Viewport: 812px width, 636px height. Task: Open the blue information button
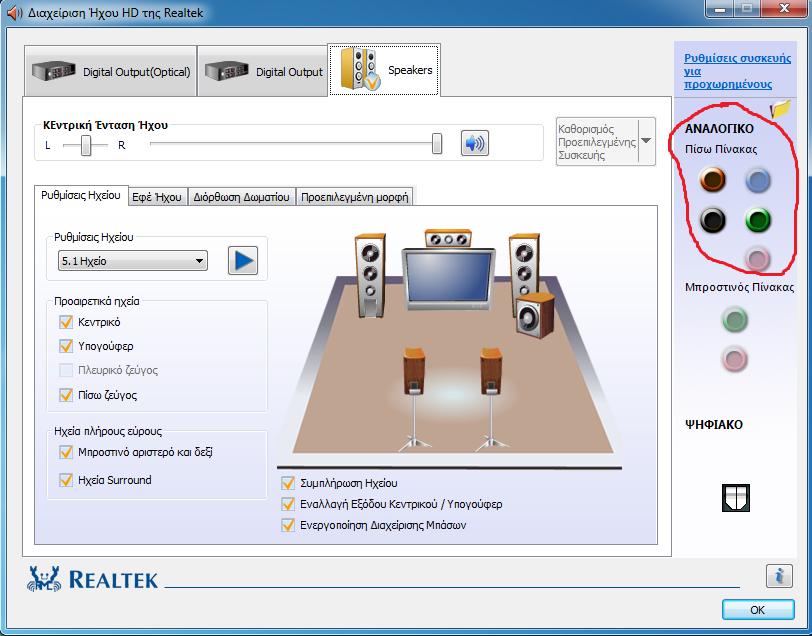point(779,575)
